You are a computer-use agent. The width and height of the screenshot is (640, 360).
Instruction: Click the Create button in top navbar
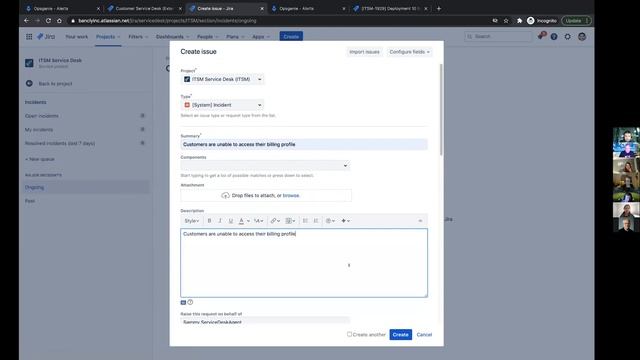[x=291, y=37]
